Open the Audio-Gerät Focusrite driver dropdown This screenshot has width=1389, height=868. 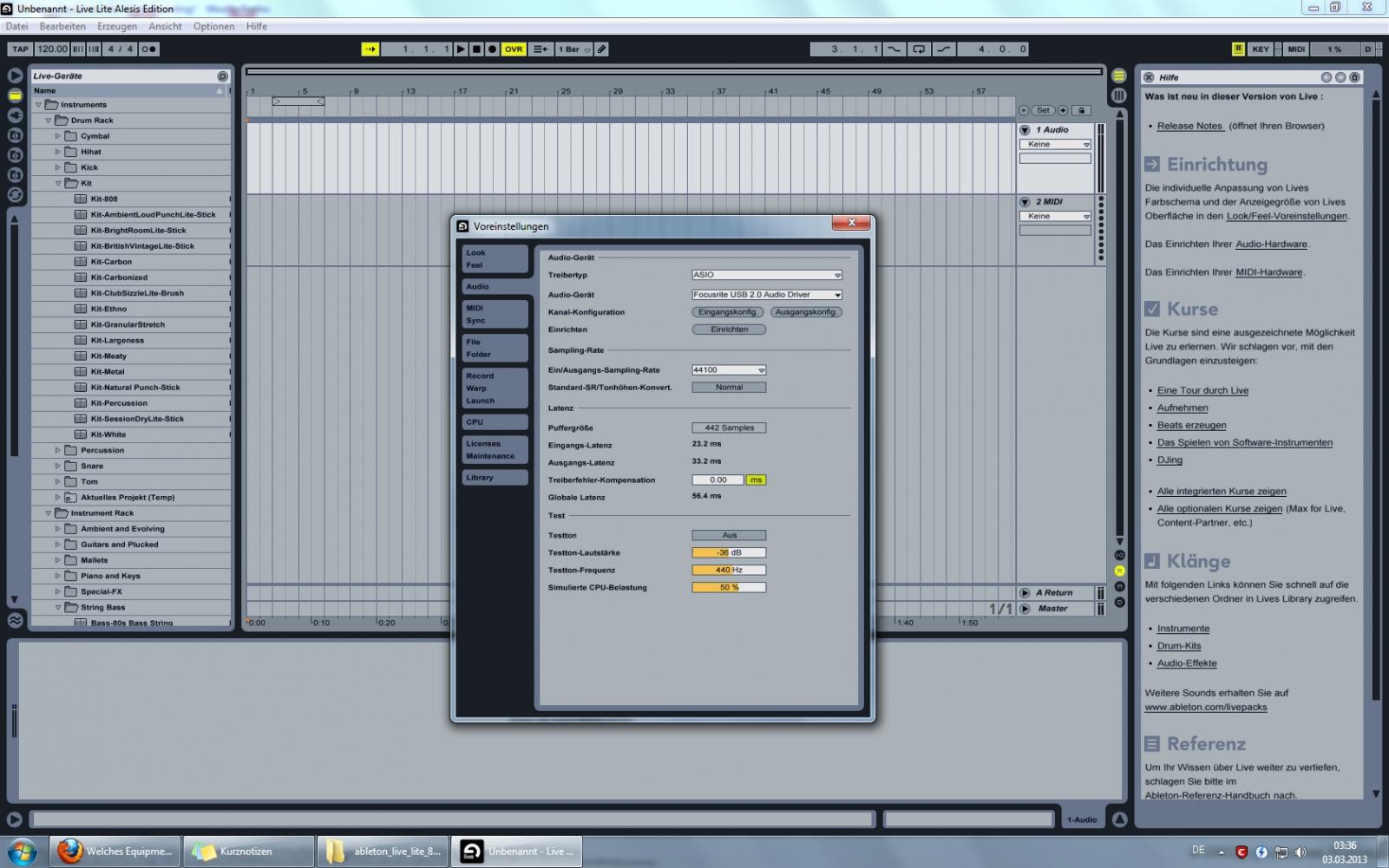coord(767,295)
